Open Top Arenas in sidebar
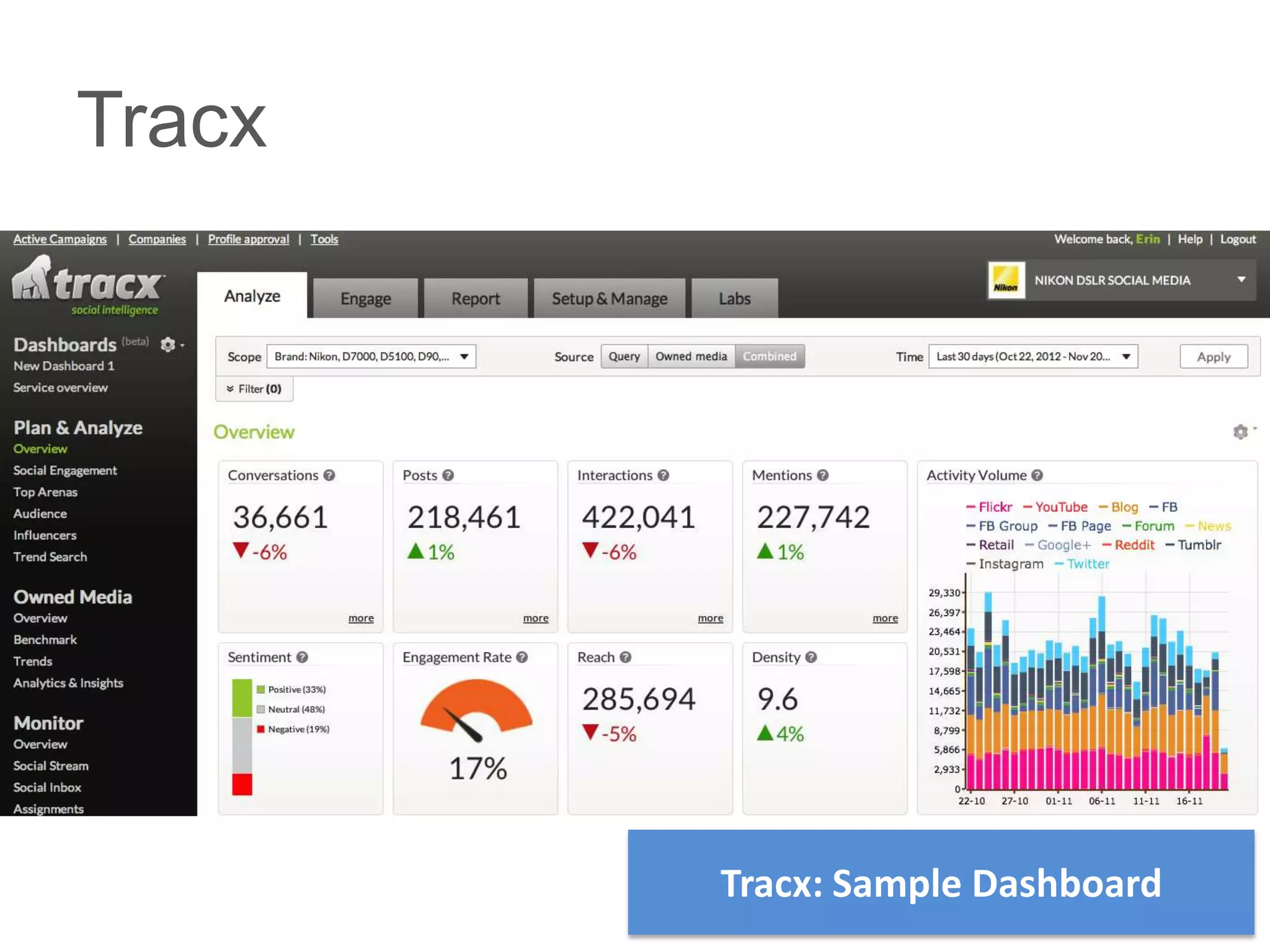 point(45,492)
